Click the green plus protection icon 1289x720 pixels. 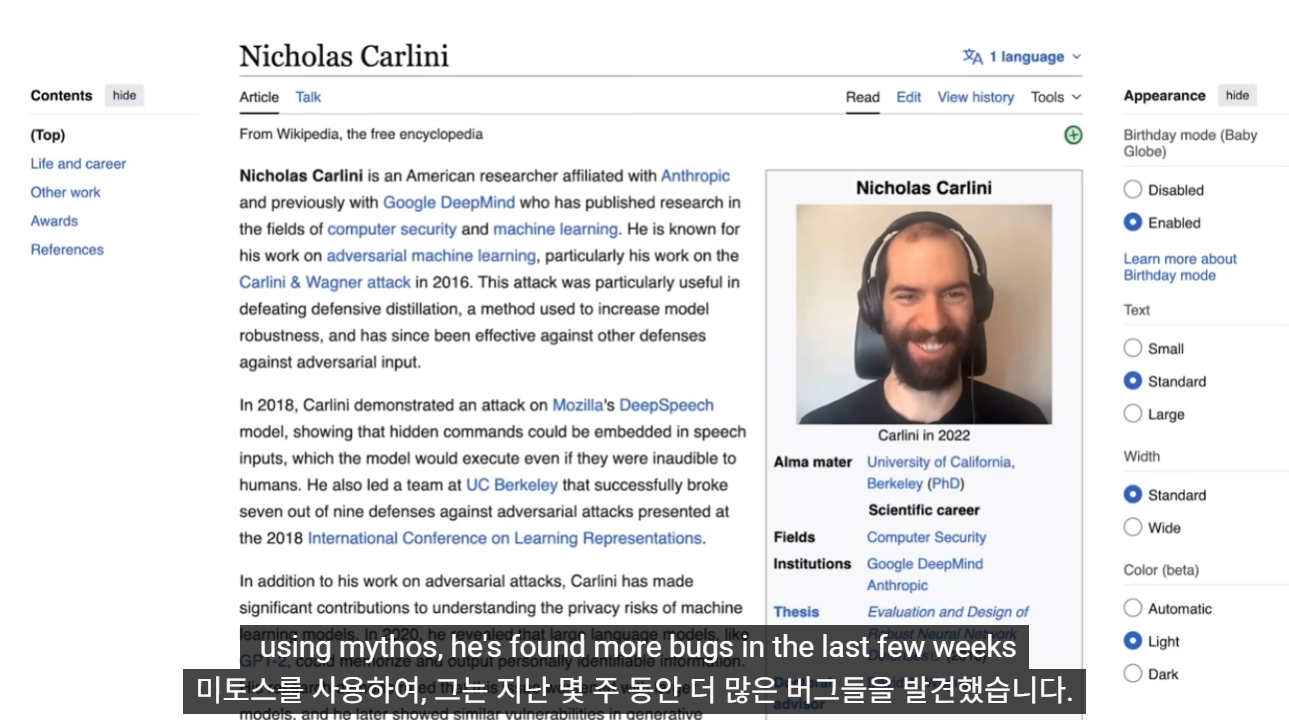coord(1073,135)
